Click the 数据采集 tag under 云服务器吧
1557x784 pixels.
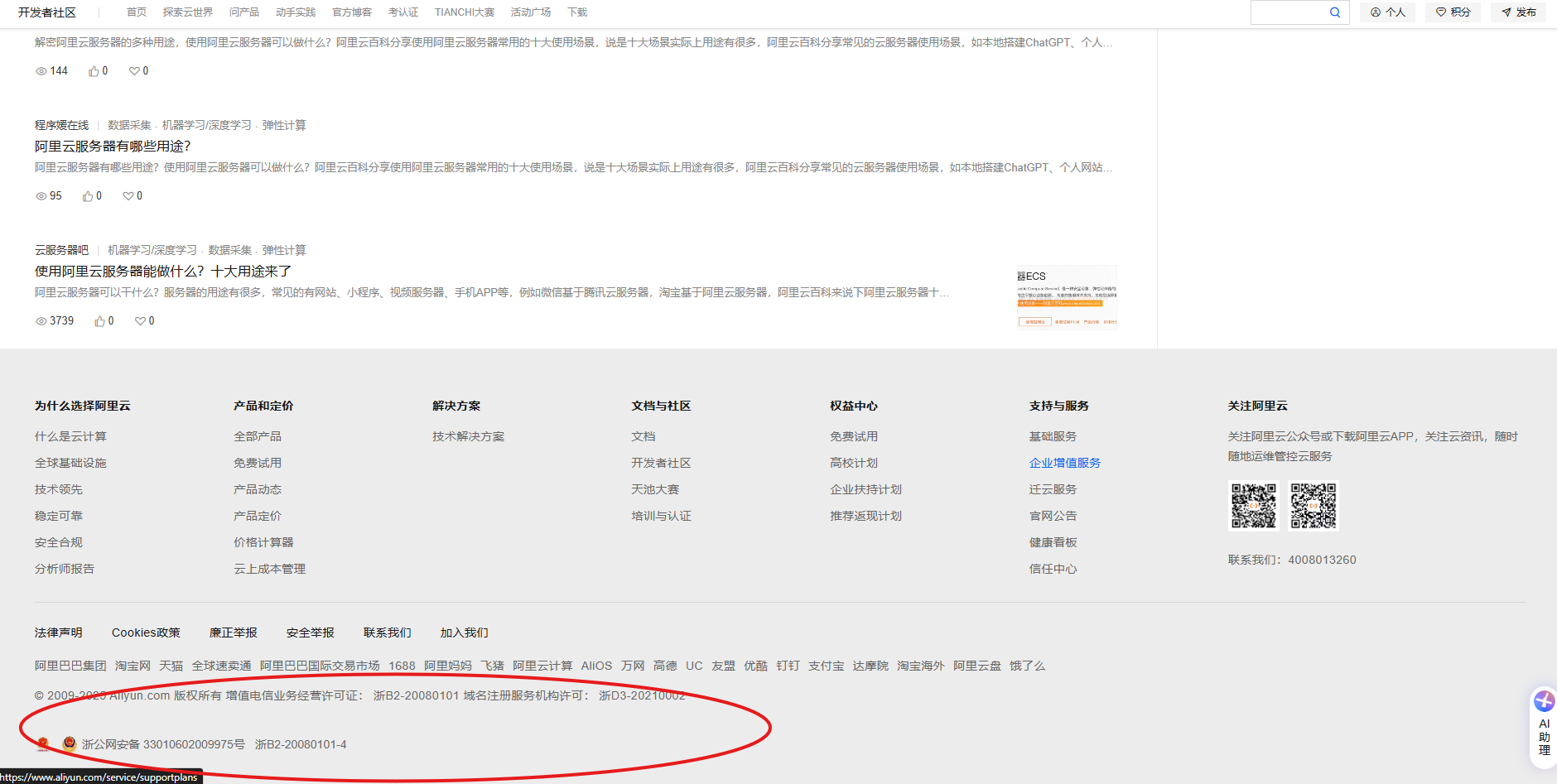[x=229, y=250]
